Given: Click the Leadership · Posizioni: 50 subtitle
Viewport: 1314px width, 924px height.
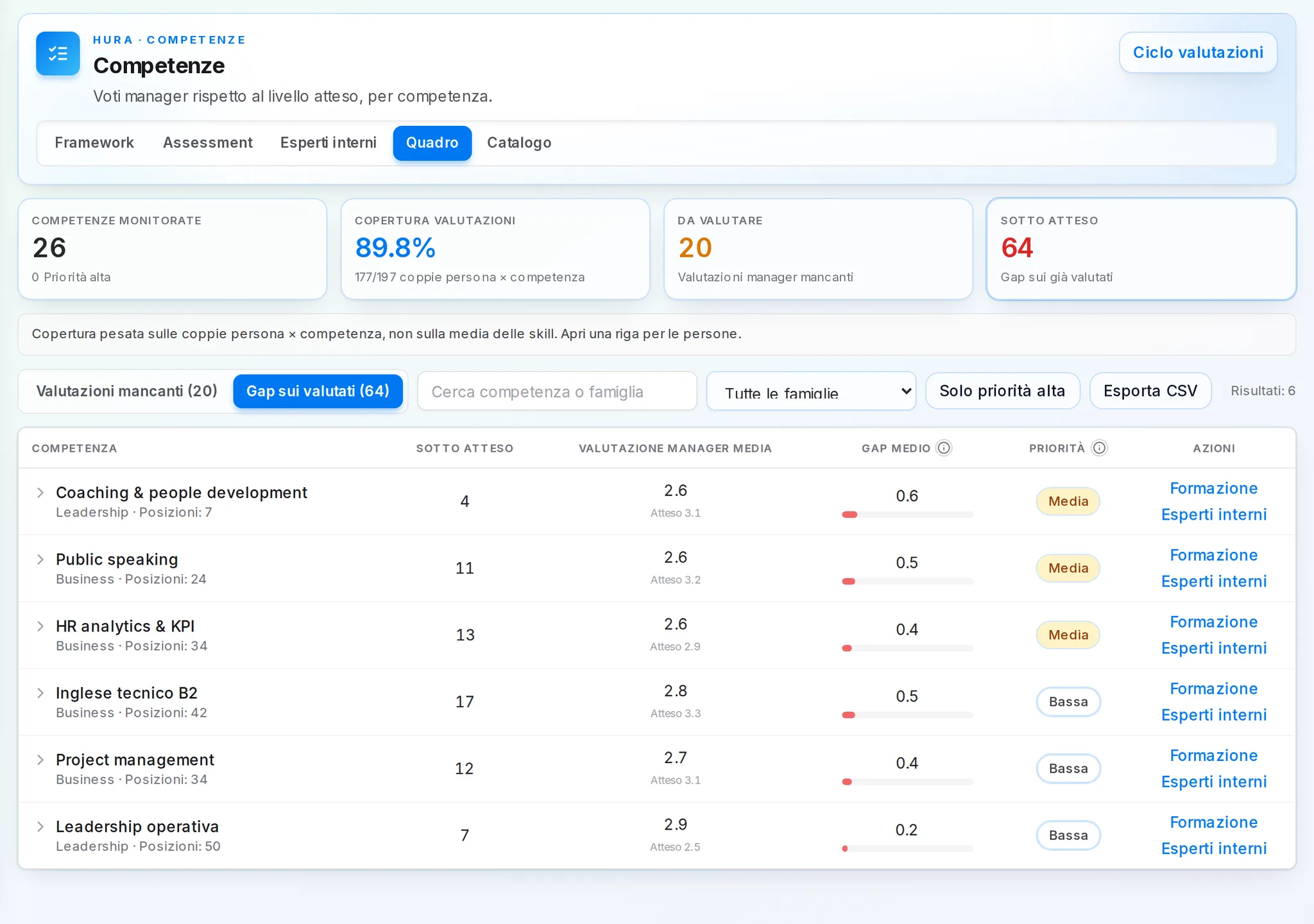Looking at the screenshot, I should point(138,846).
